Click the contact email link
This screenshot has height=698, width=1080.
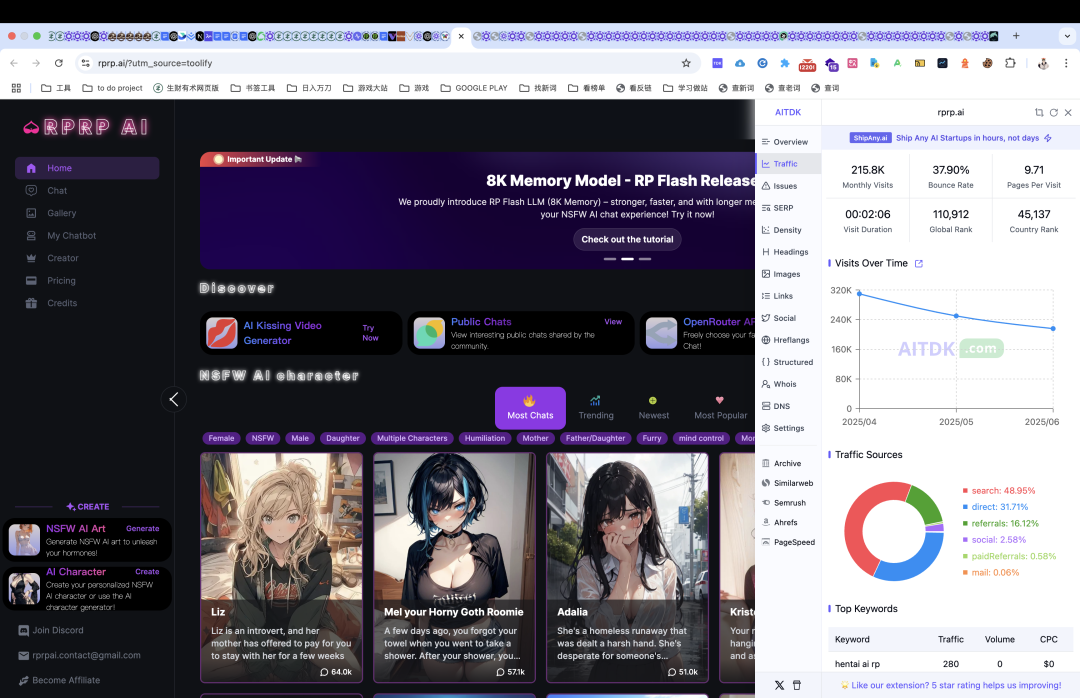point(79,655)
